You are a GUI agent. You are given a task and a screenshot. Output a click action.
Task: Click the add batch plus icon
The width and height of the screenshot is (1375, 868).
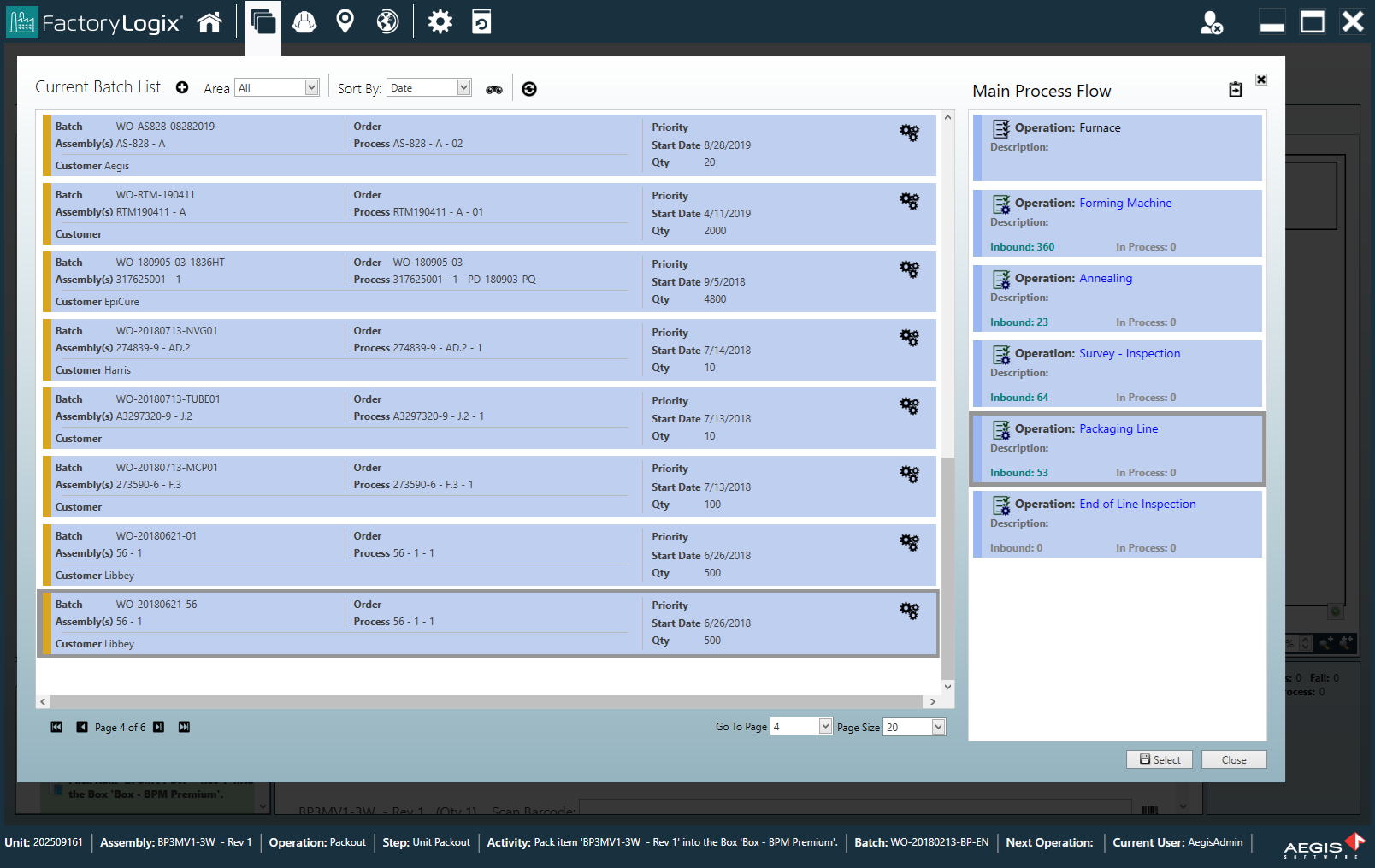pyautogui.click(x=182, y=87)
